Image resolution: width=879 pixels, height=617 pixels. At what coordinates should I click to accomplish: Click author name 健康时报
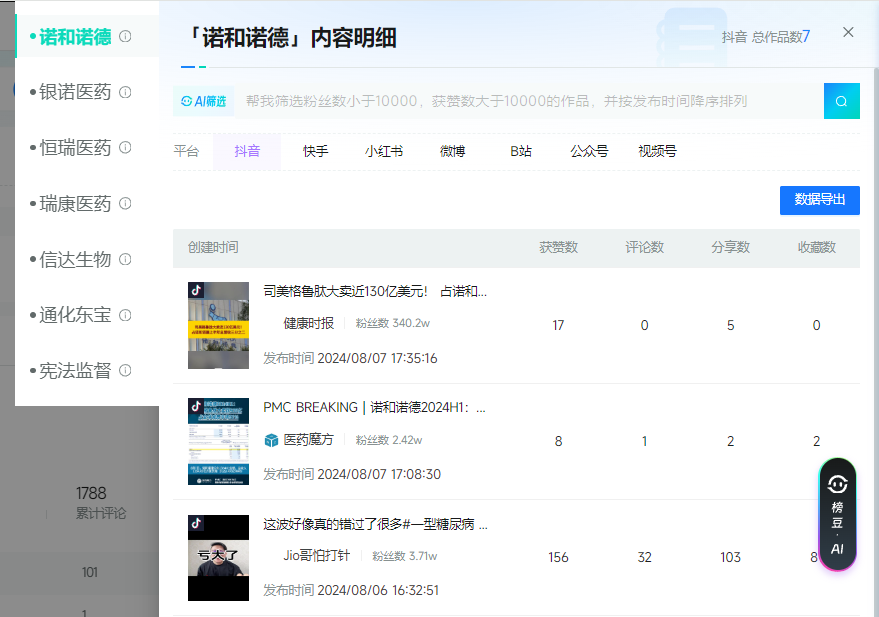pos(308,323)
